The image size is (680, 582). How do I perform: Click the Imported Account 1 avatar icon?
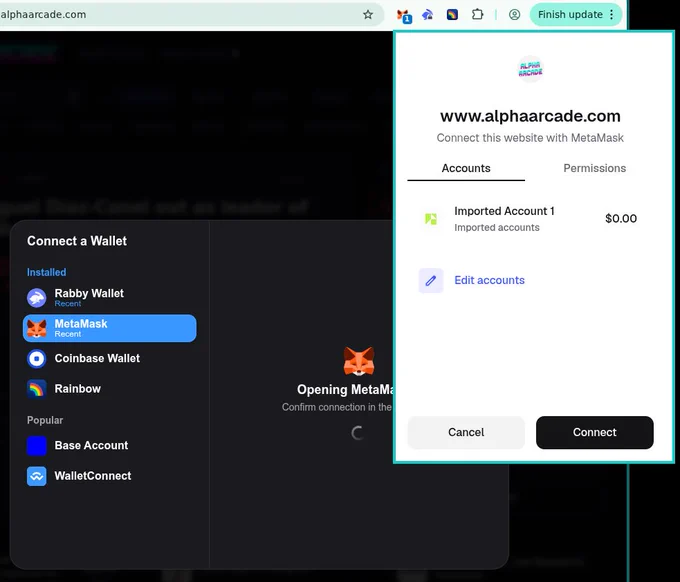[431, 219]
